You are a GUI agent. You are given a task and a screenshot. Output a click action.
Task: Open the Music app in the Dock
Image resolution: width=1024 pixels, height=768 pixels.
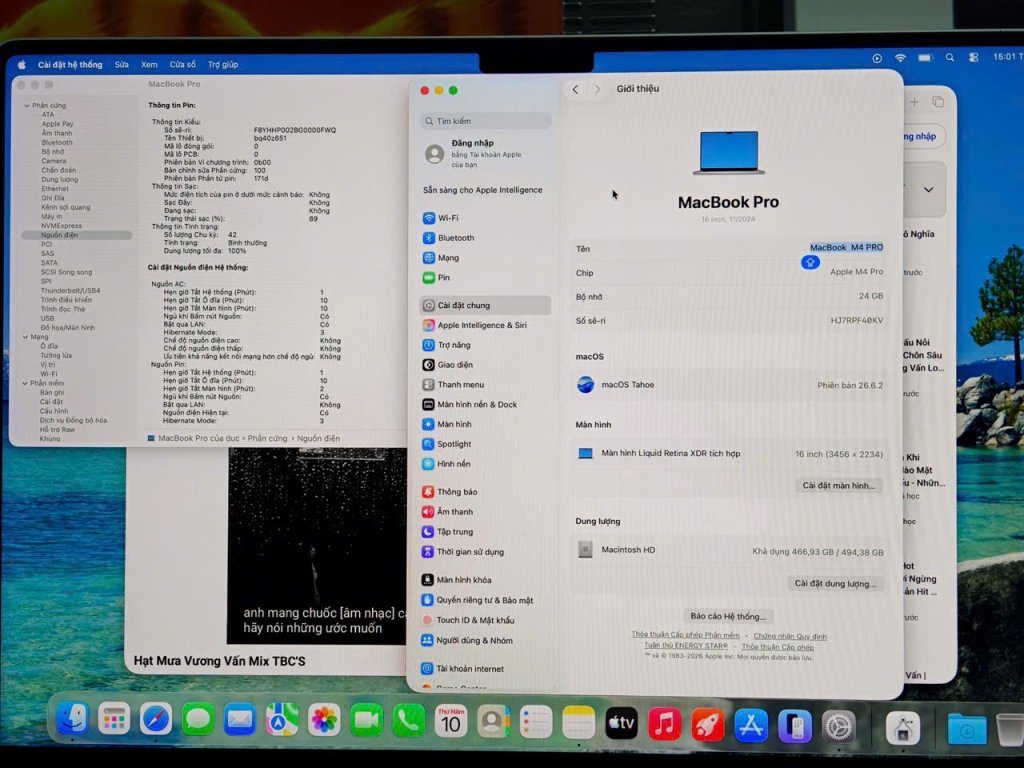coord(664,724)
